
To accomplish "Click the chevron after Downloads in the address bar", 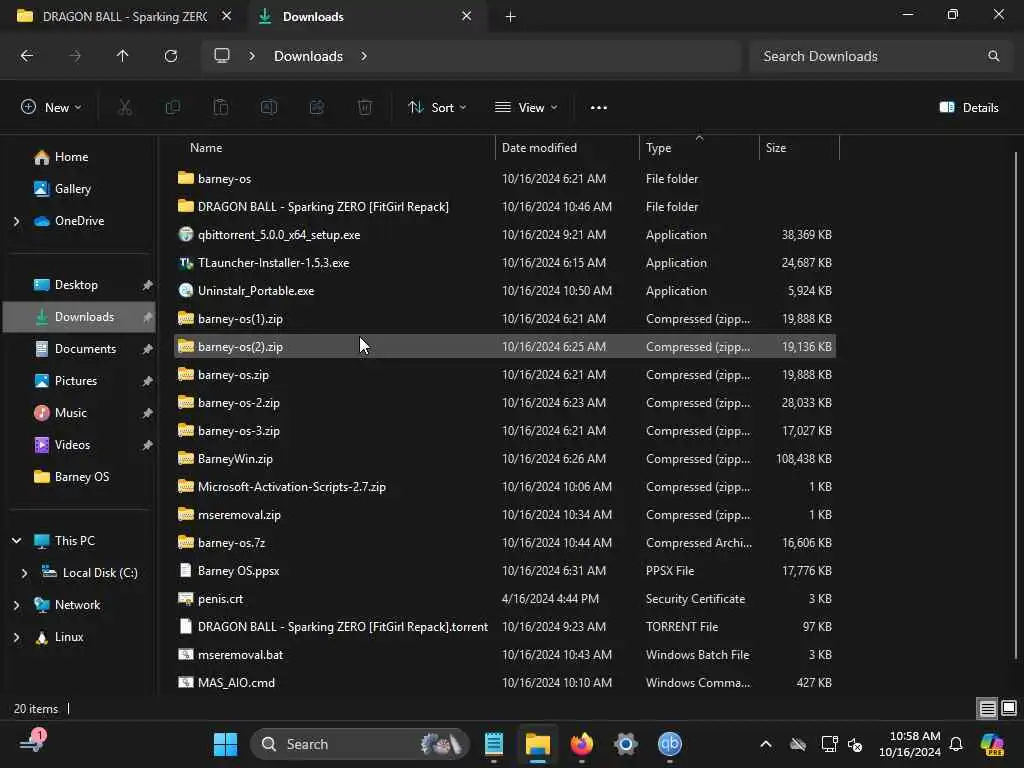I will point(364,56).
